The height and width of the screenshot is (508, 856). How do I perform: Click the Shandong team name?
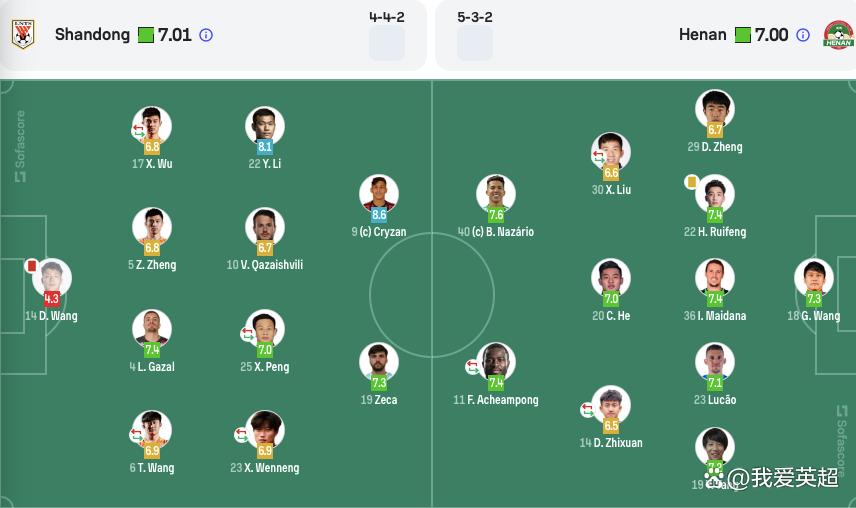[92, 35]
